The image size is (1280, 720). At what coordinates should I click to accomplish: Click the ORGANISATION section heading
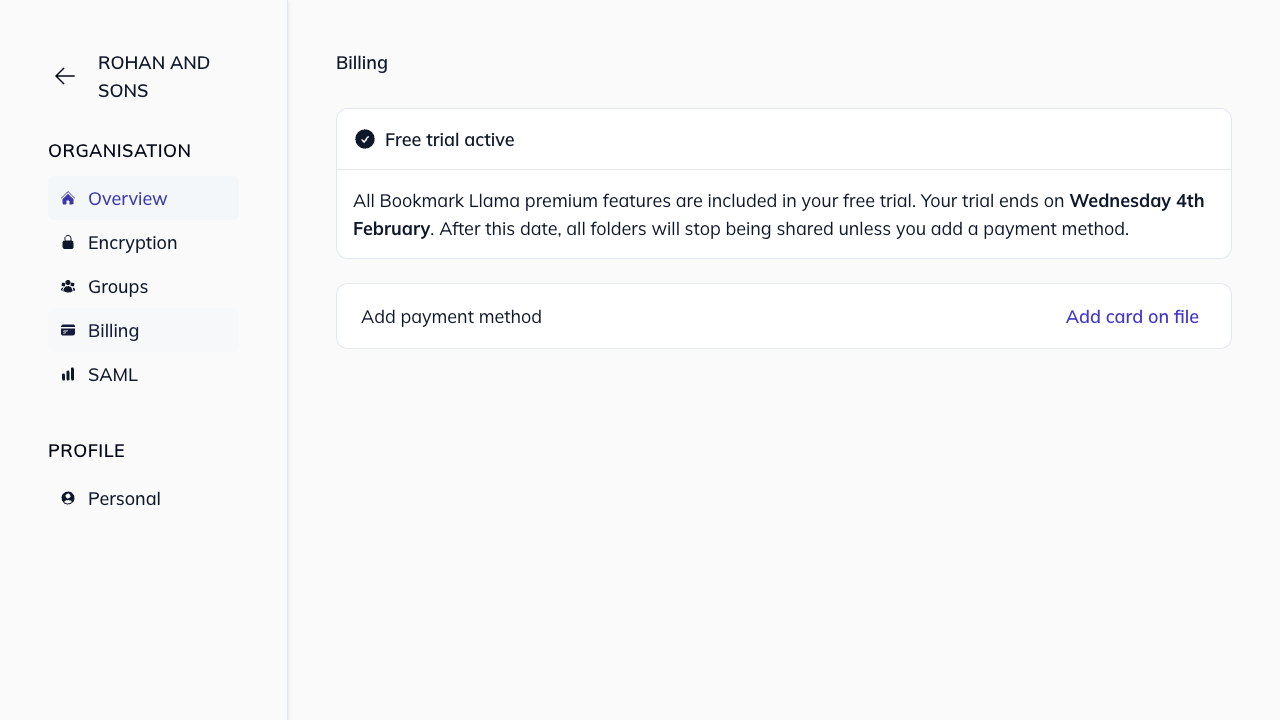click(x=119, y=150)
